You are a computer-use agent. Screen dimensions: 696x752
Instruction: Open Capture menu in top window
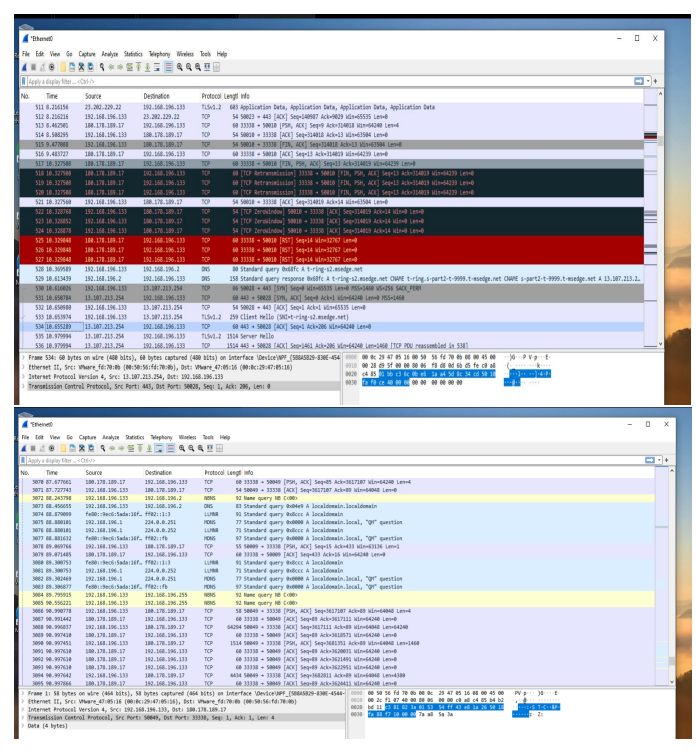pyautogui.click(x=87, y=54)
